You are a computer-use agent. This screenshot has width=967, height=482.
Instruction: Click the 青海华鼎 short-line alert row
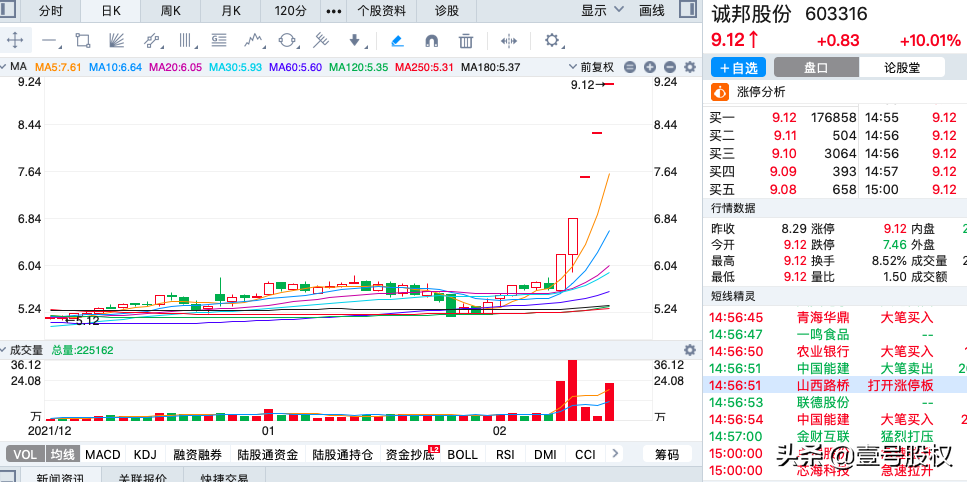(x=835, y=318)
